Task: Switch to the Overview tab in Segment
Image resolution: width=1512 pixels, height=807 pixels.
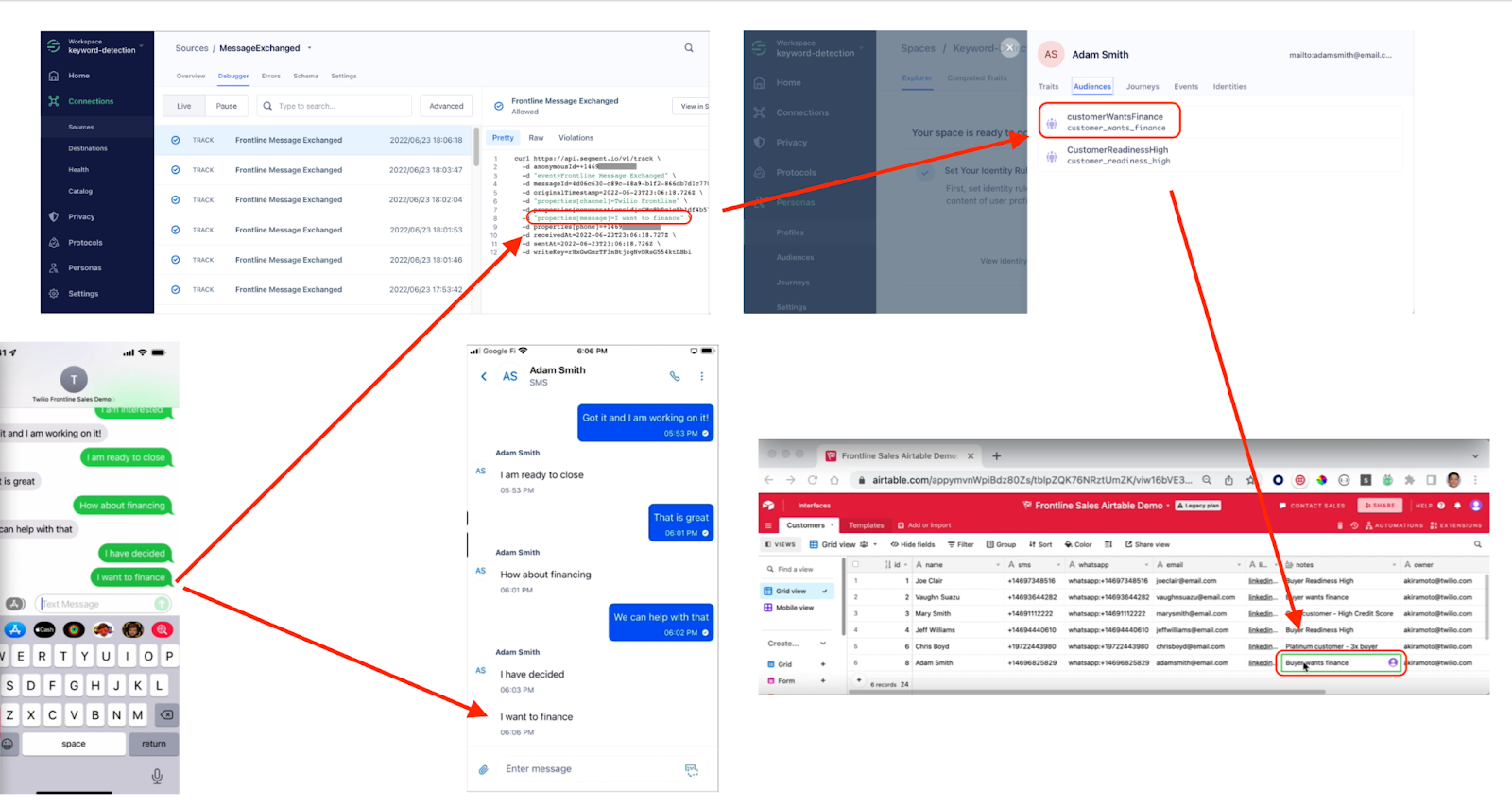Action: click(x=191, y=76)
